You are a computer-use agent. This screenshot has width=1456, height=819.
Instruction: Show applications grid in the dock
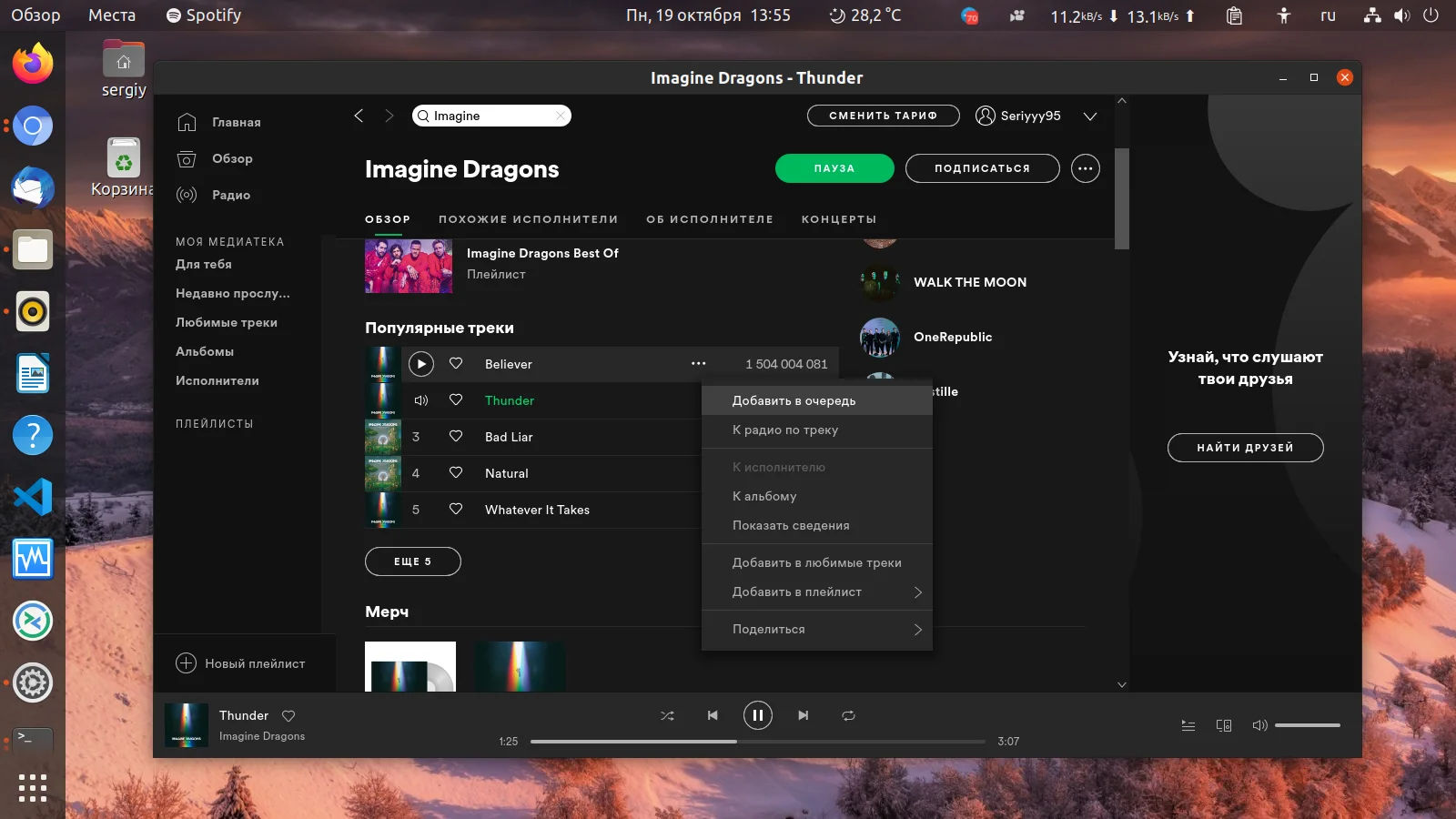(33, 788)
